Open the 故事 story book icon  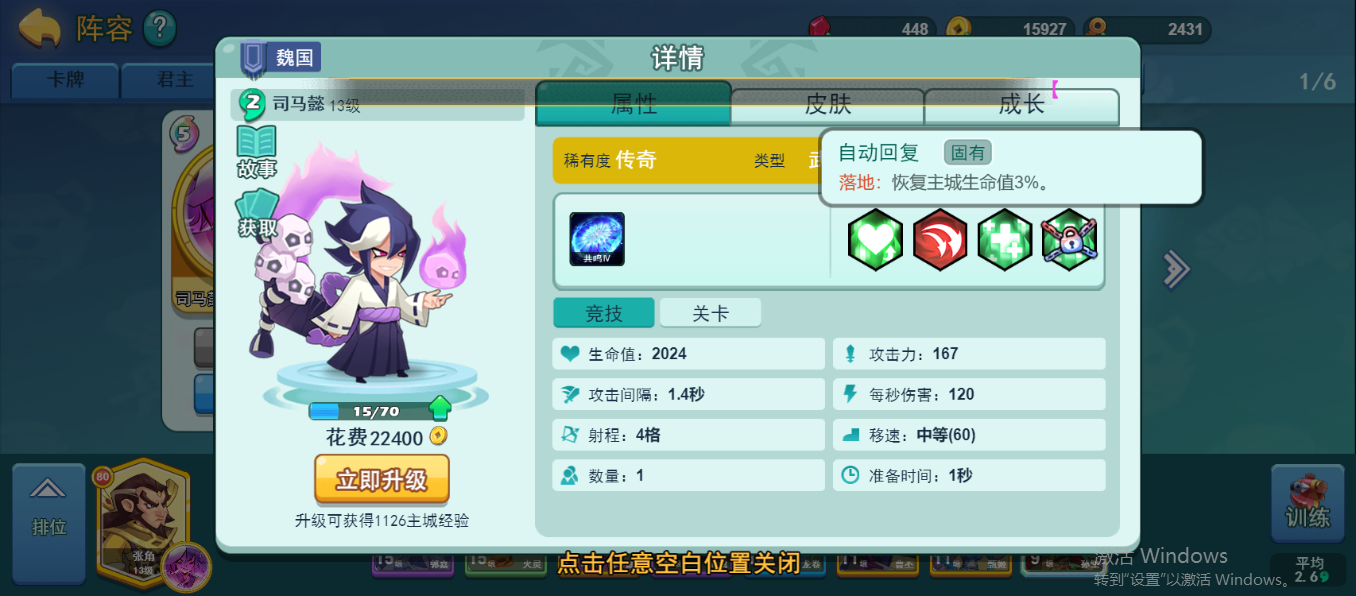click(257, 151)
